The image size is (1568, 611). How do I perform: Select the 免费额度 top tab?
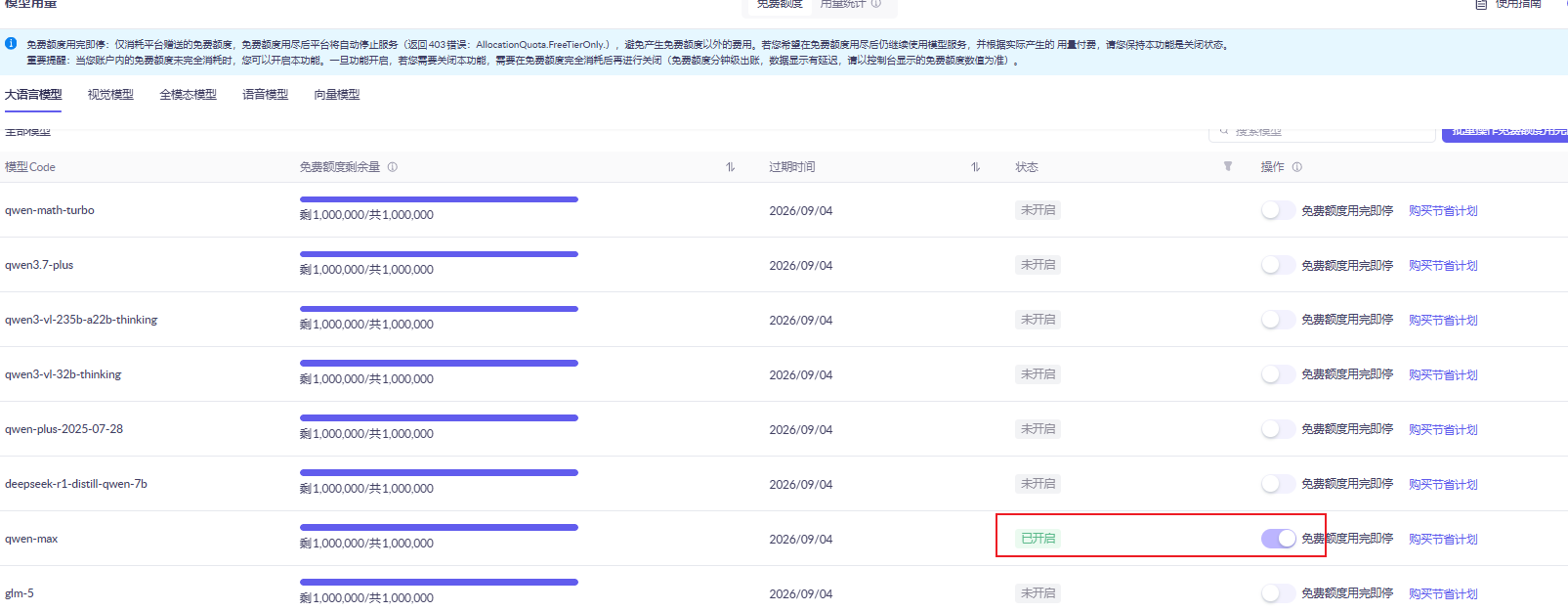coord(780,5)
